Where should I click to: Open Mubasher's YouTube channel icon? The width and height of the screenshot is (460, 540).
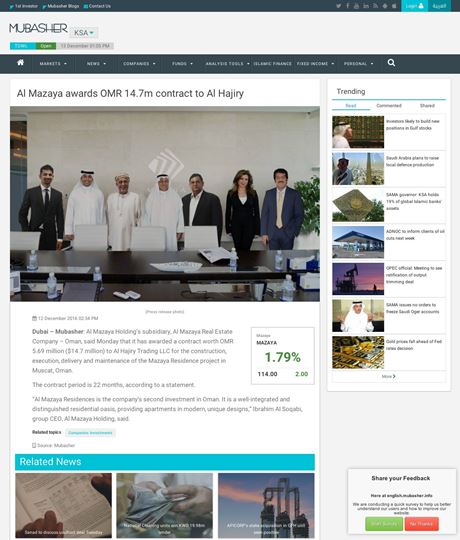tap(356, 6)
